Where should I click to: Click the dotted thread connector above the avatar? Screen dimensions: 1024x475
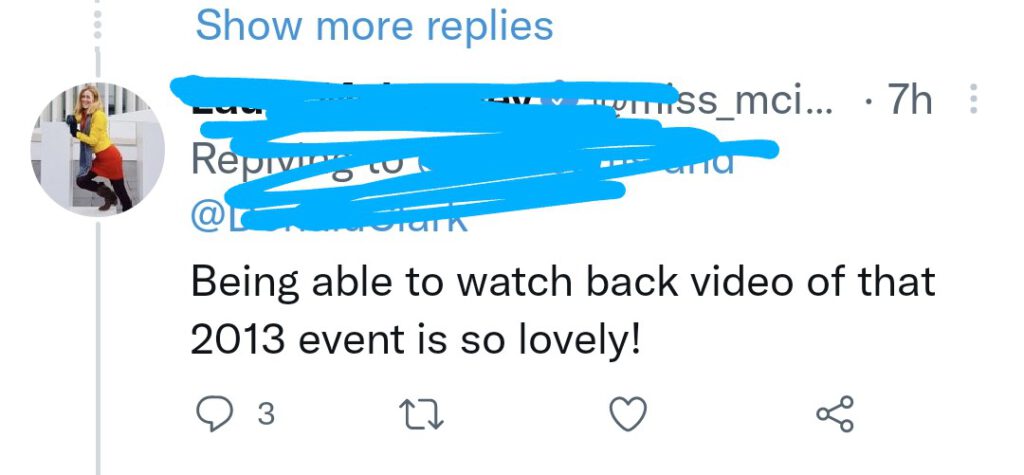(x=97, y=26)
